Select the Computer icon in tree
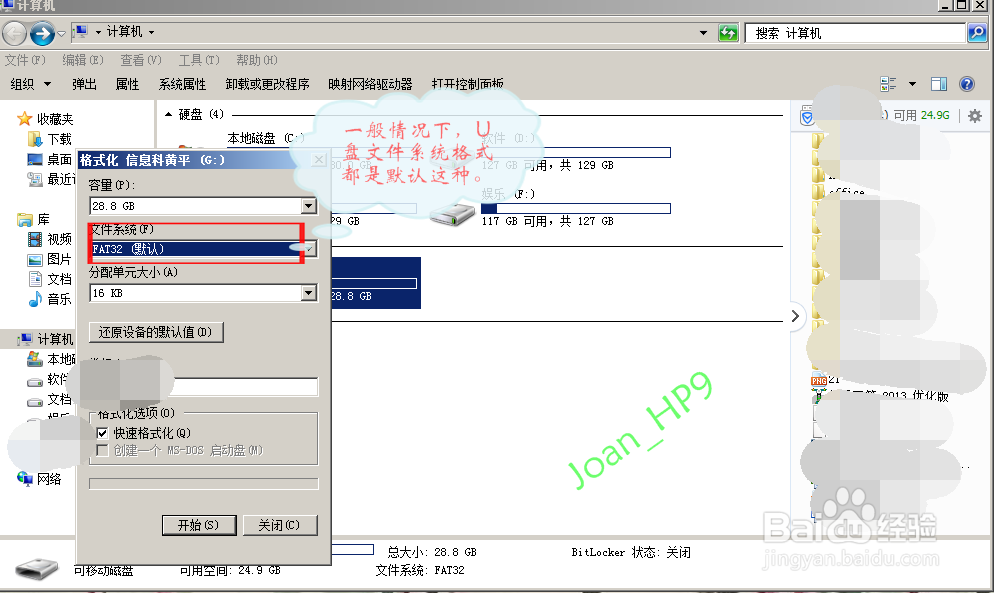 (25, 339)
